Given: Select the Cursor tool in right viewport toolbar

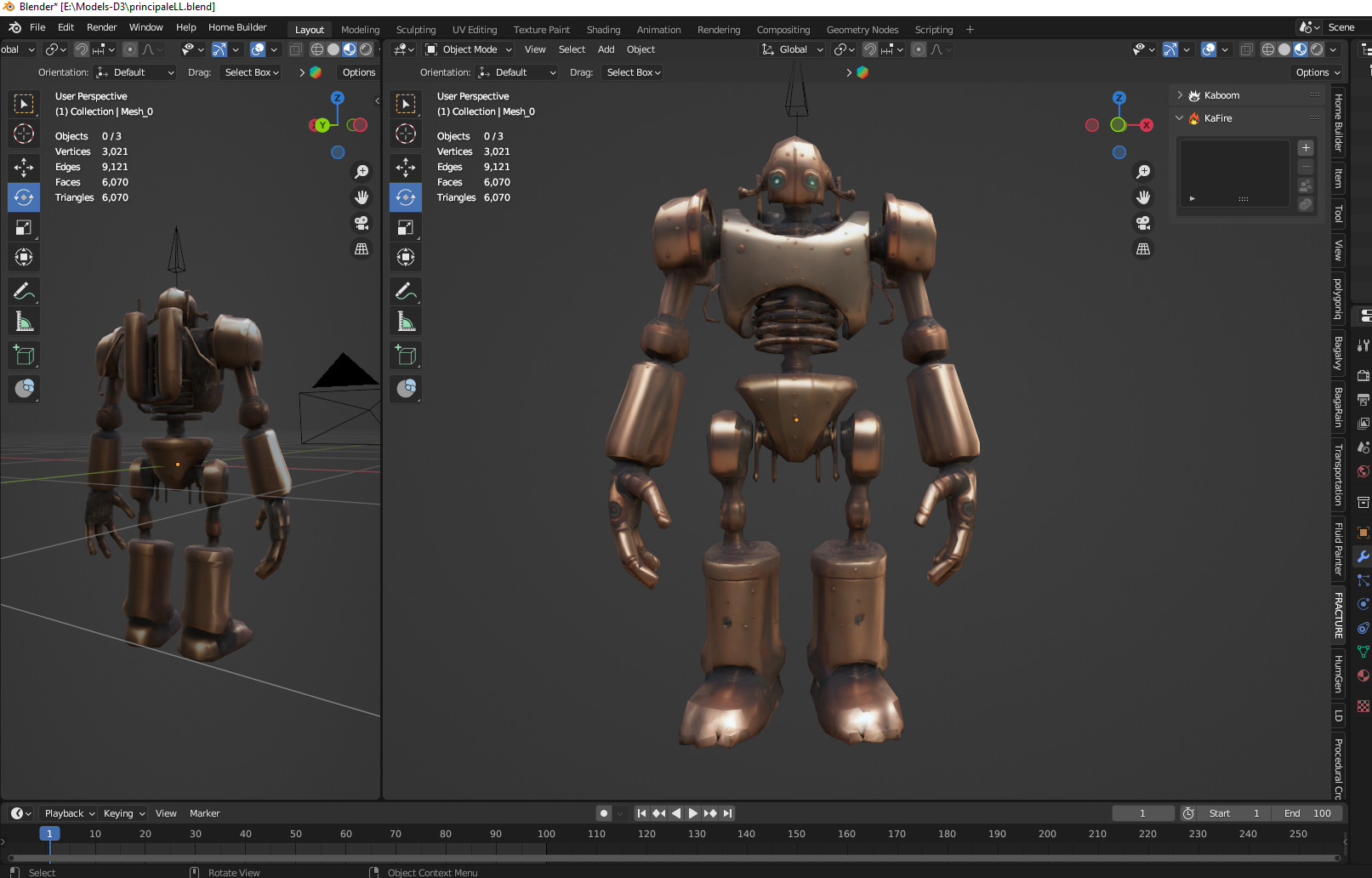Looking at the screenshot, I should [406, 134].
